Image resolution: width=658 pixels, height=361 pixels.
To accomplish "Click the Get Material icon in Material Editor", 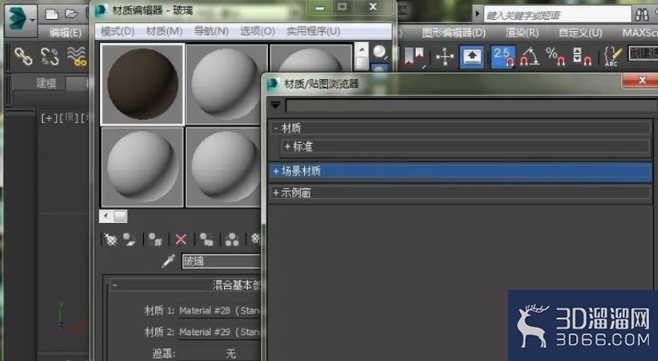I will coord(110,240).
